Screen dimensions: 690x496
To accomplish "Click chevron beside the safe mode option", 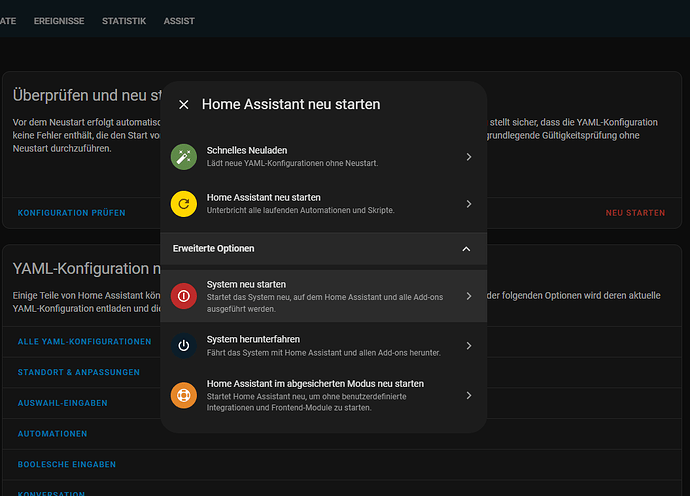I will click(468, 396).
